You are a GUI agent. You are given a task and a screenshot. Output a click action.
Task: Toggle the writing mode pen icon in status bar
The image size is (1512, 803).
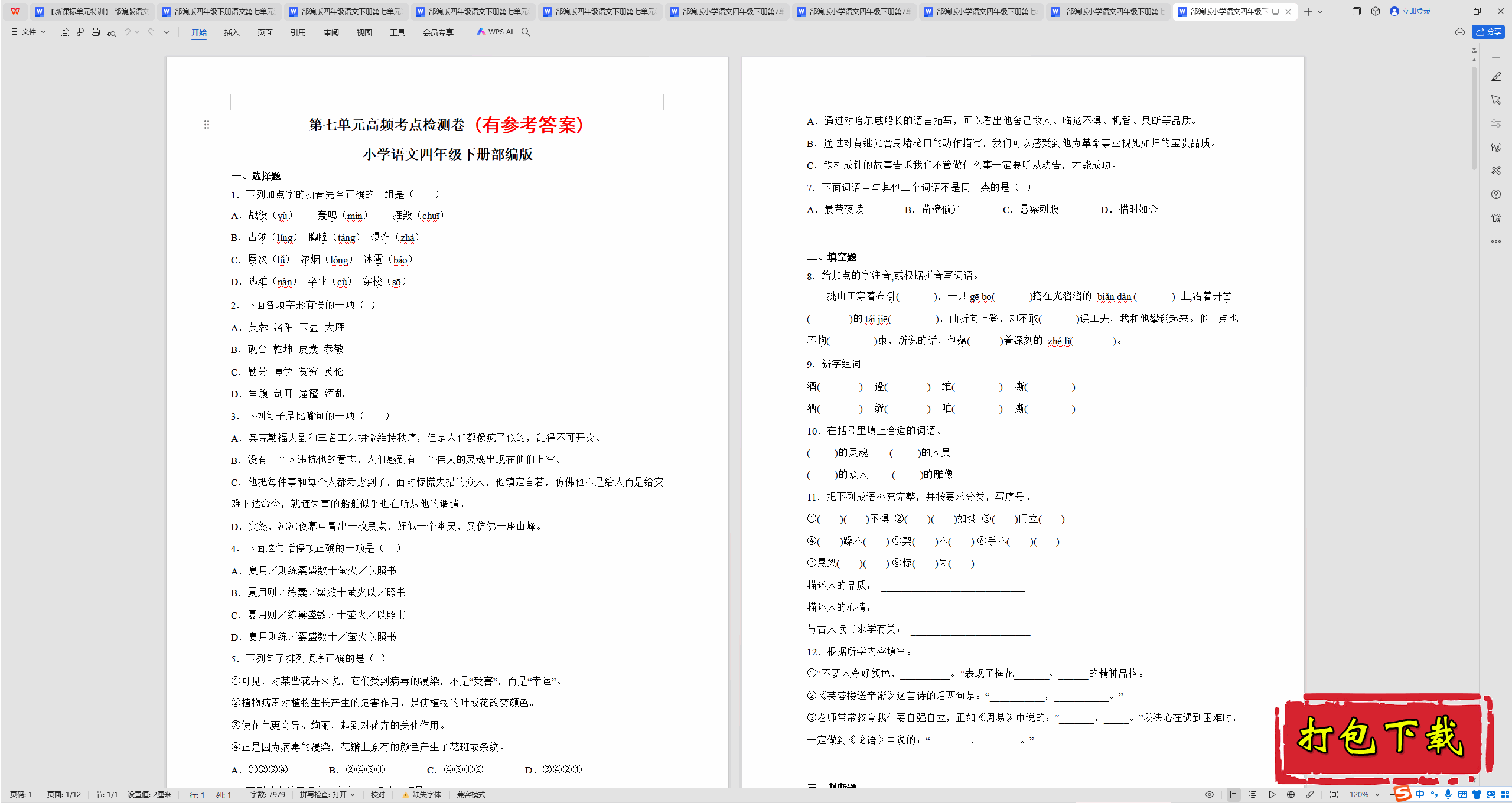(x=1309, y=795)
